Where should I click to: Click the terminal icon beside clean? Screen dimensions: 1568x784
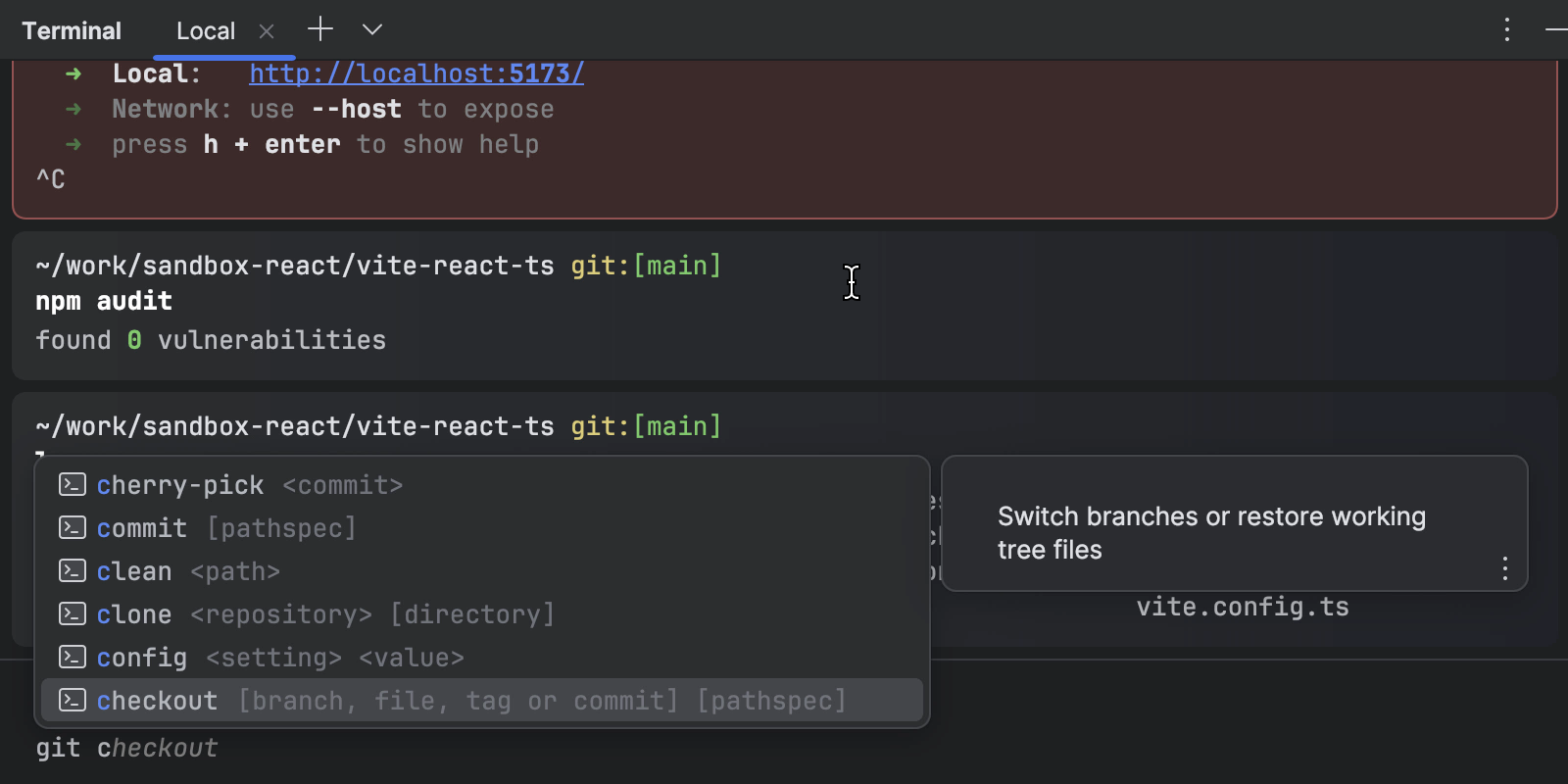click(x=73, y=570)
